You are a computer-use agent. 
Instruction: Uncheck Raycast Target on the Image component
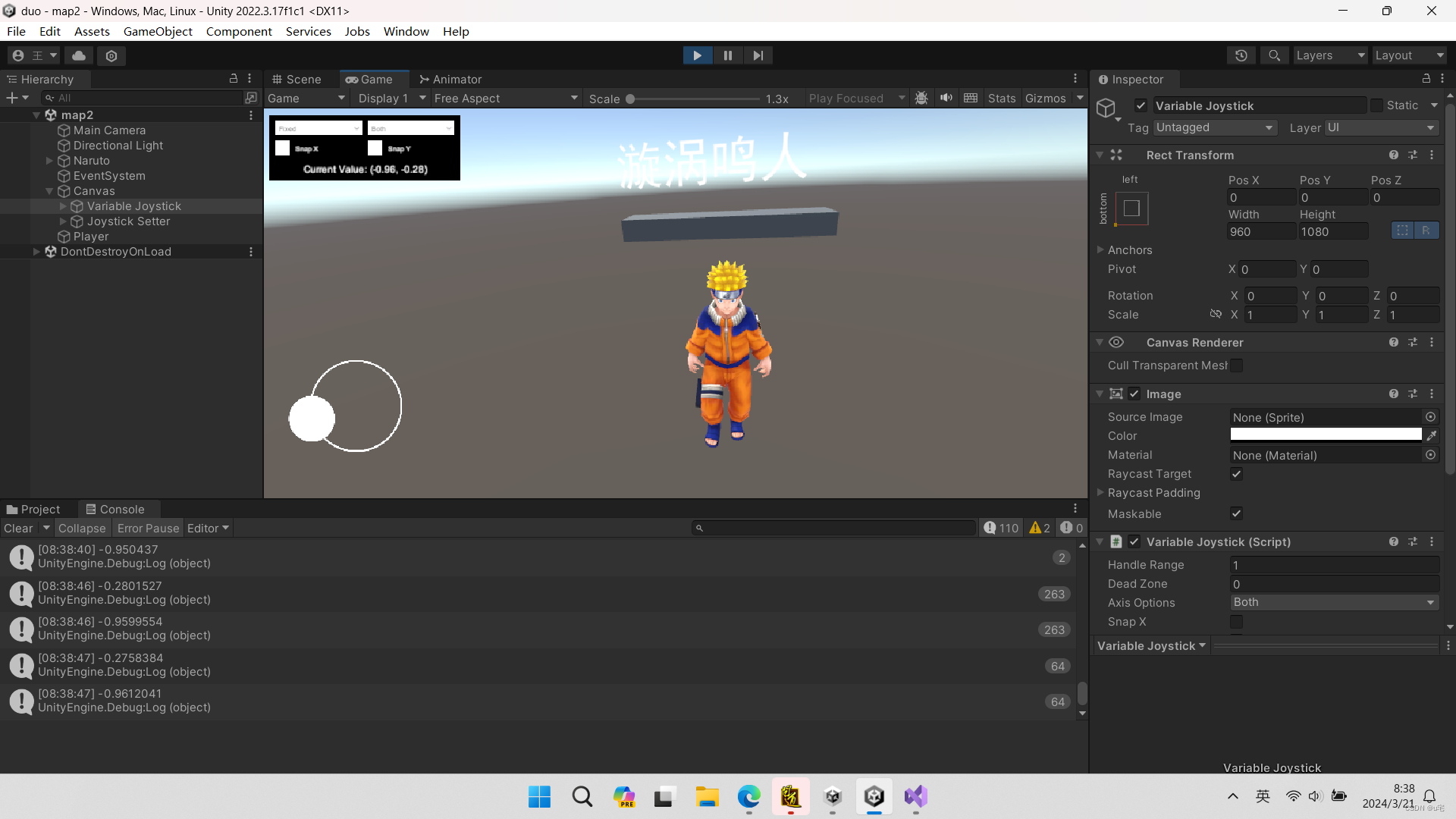[x=1236, y=474]
